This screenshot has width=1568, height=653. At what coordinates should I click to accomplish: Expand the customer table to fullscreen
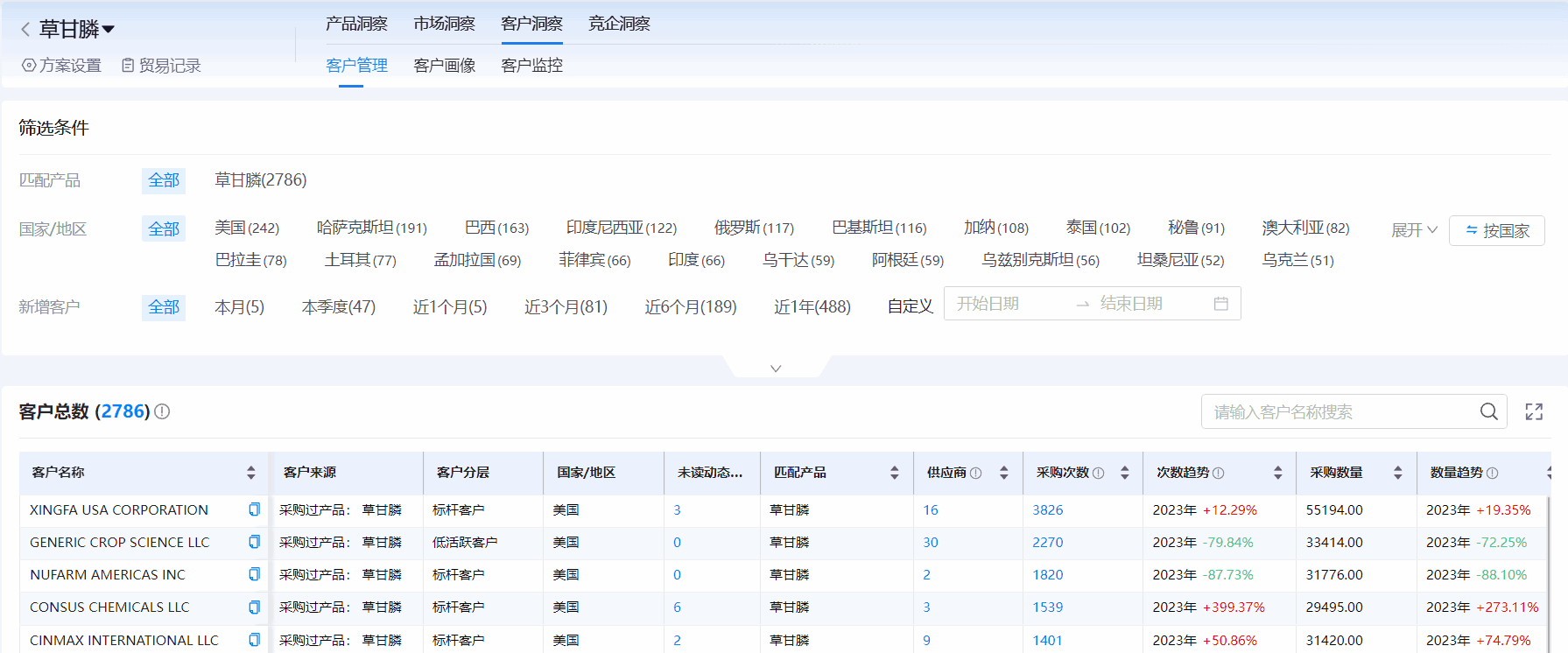click(x=1534, y=411)
